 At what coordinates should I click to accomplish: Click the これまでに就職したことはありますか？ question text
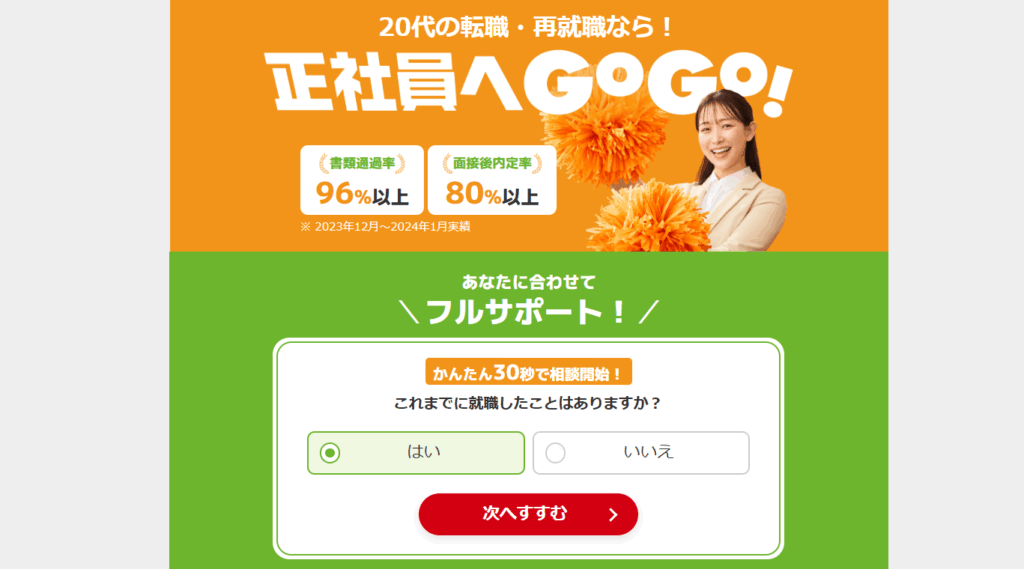pyautogui.click(x=528, y=403)
